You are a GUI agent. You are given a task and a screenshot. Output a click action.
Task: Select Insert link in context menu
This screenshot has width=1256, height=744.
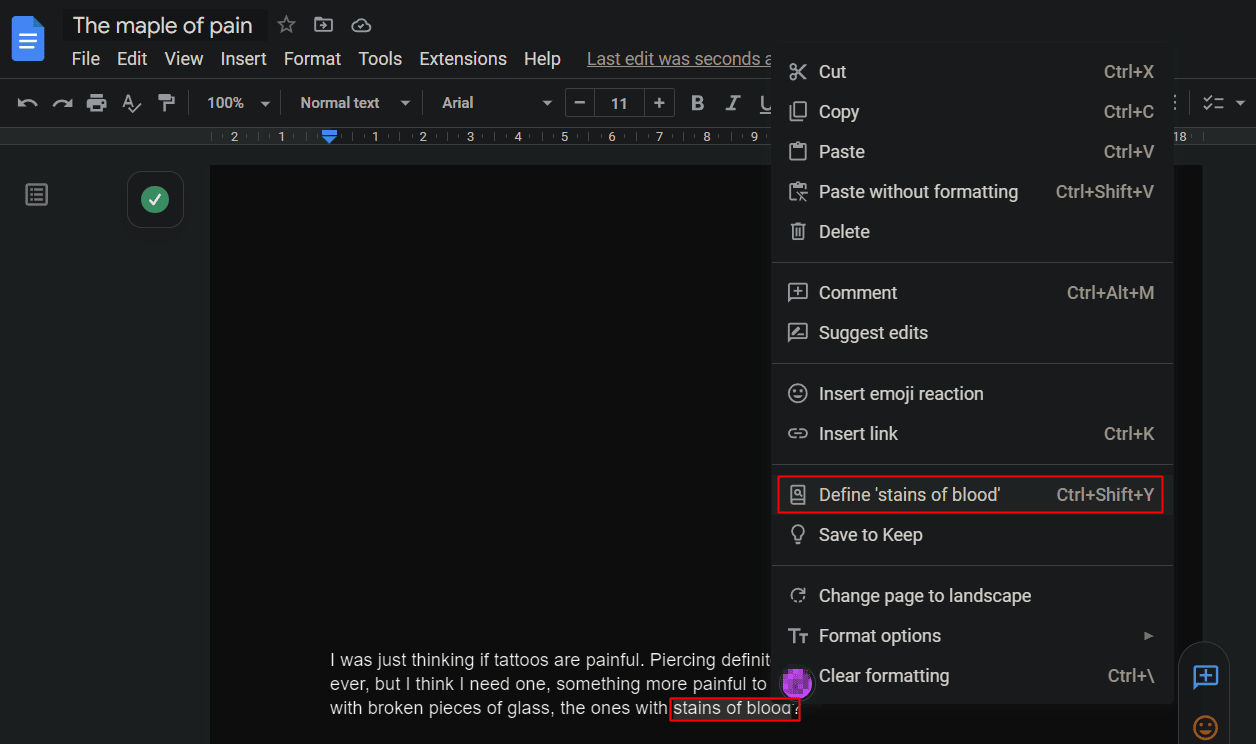972,434
